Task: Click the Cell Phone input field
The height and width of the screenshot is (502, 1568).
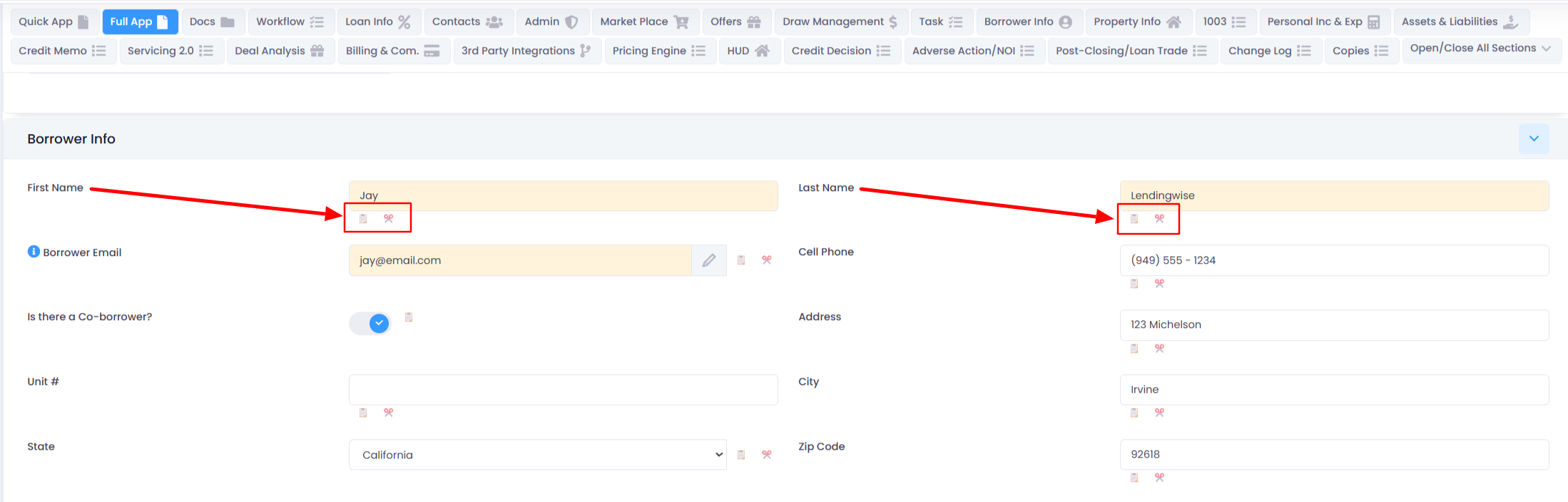Action: [1333, 260]
